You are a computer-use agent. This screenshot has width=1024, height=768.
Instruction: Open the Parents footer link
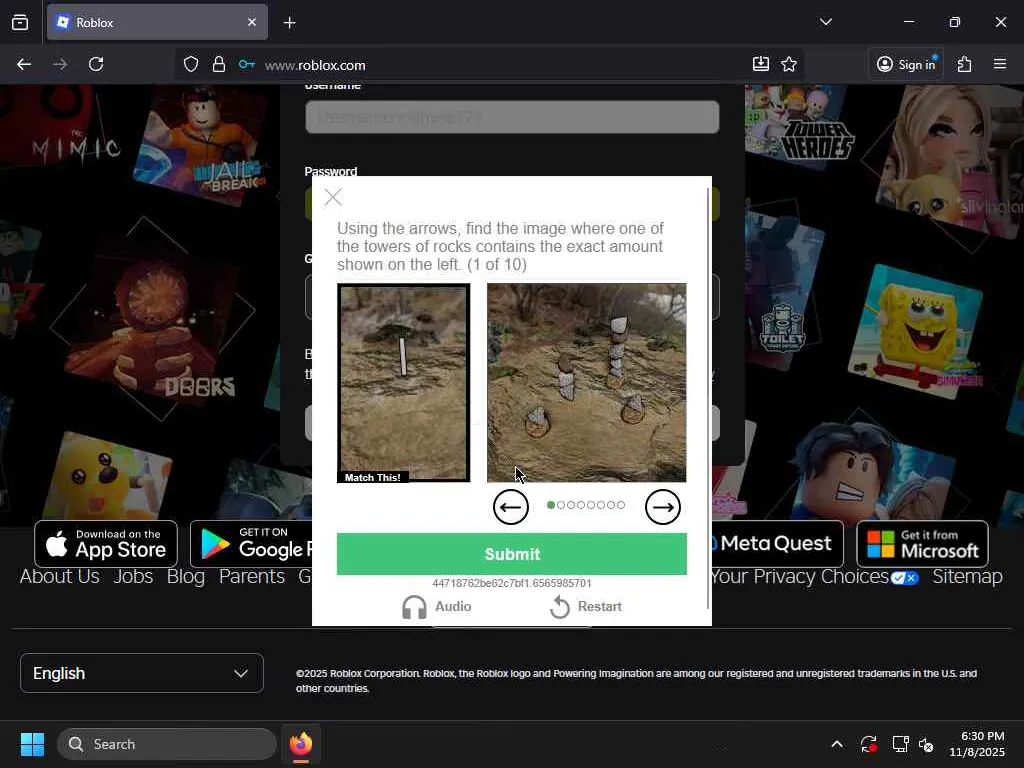coord(252,577)
